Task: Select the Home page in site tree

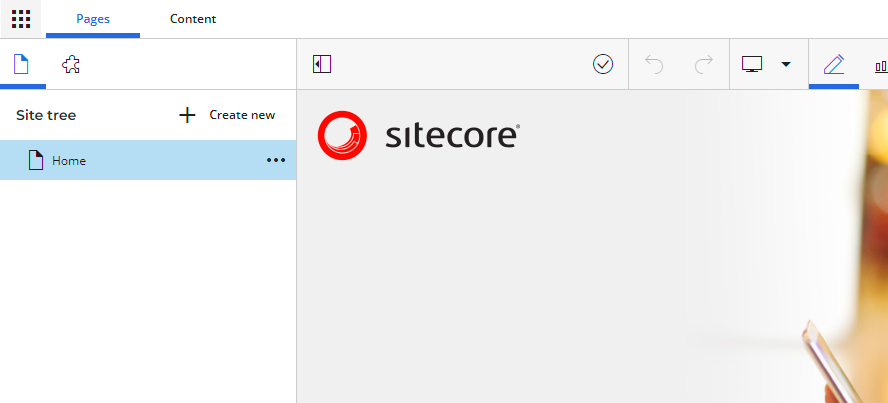Action: point(148,160)
